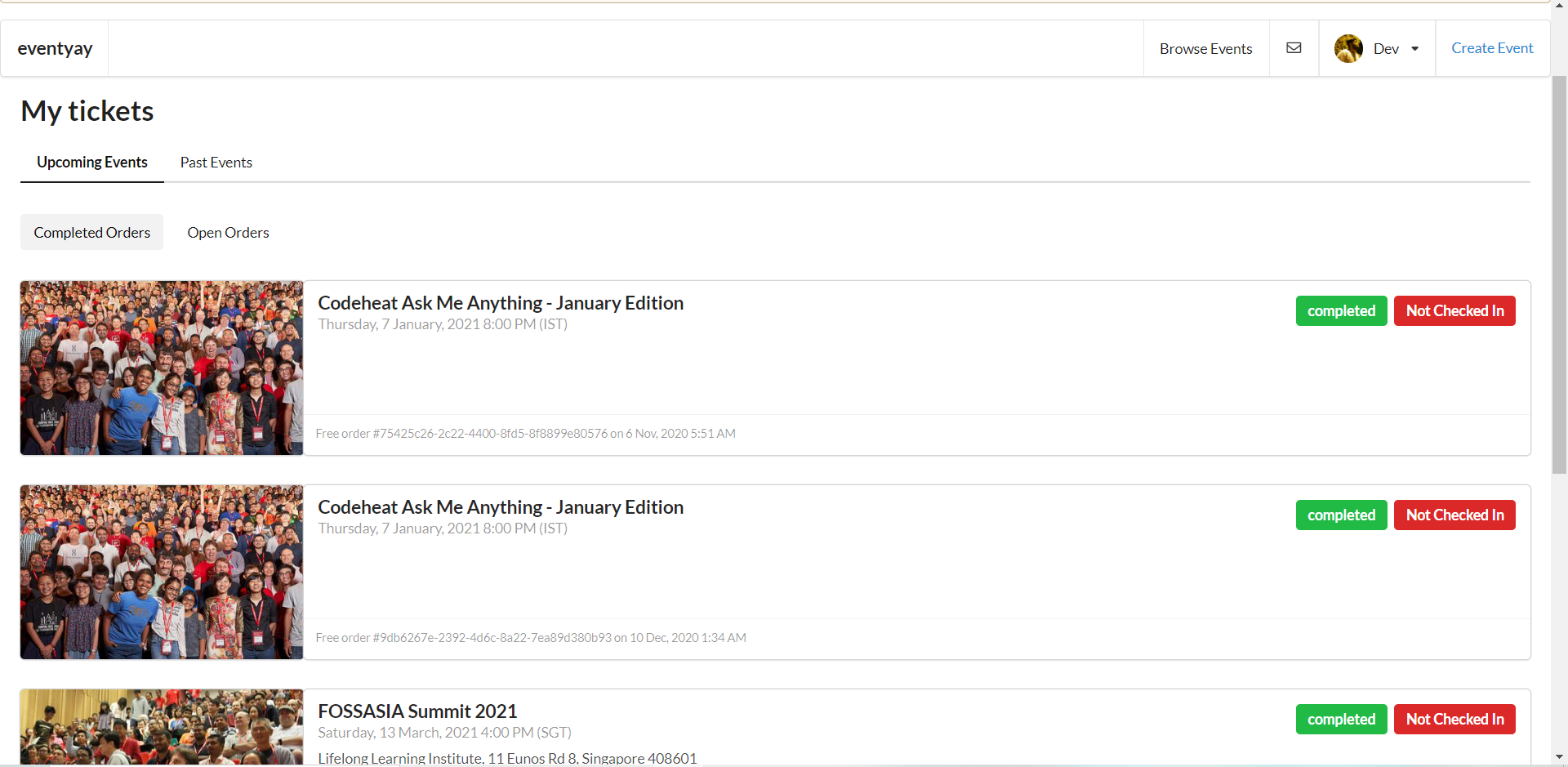The image size is (1568, 767).
Task: Click date Saturday, 13 March, 2021 4:00 PM
Action: coord(444,732)
